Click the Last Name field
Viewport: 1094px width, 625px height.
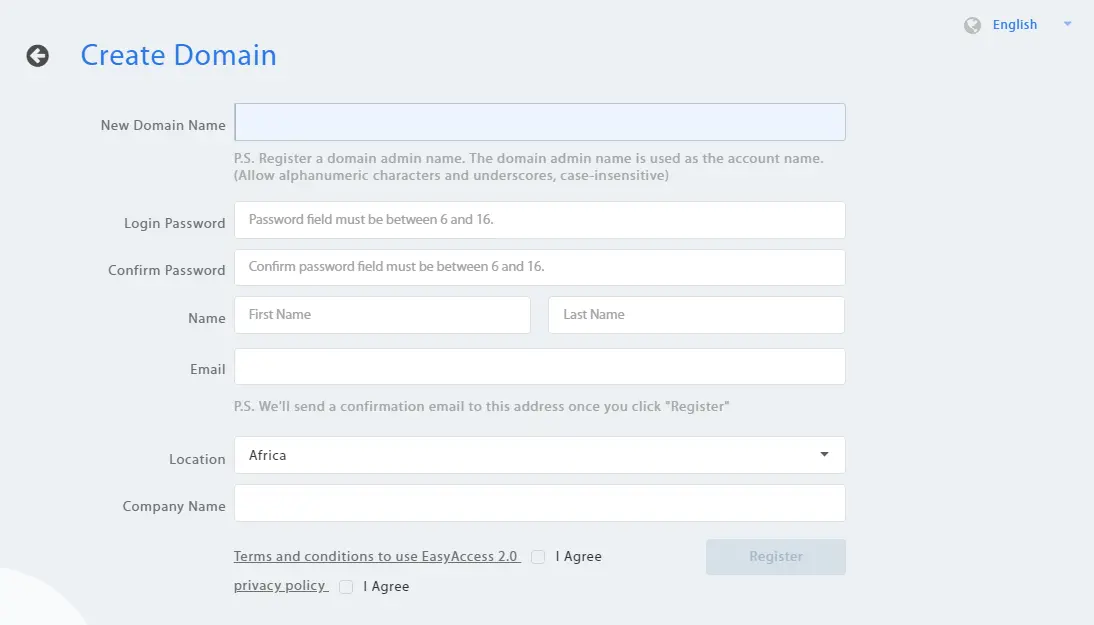696,315
